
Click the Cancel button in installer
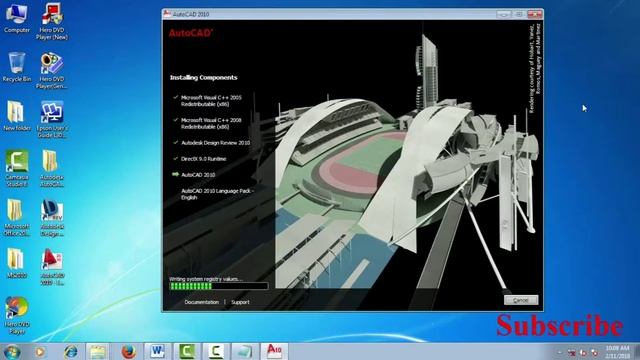click(x=521, y=300)
